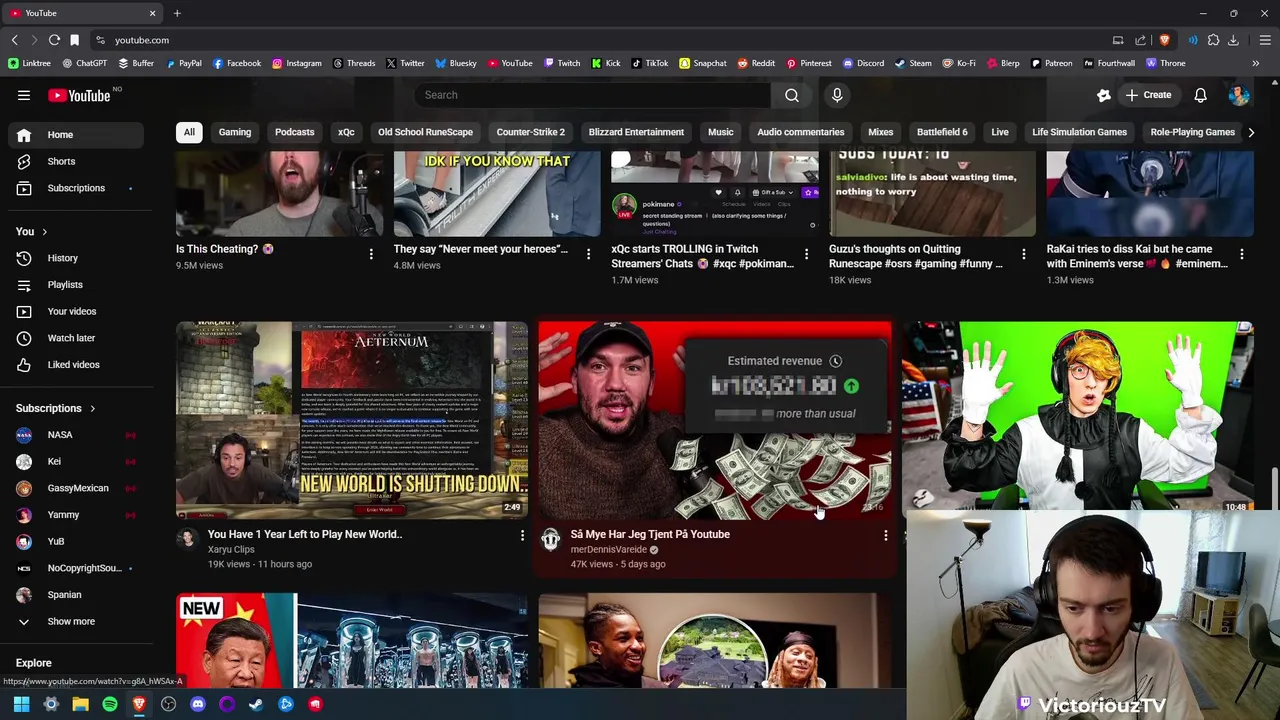Select the Music filter chip
Screen dimensions: 1280x720
(x=720, y=132)
